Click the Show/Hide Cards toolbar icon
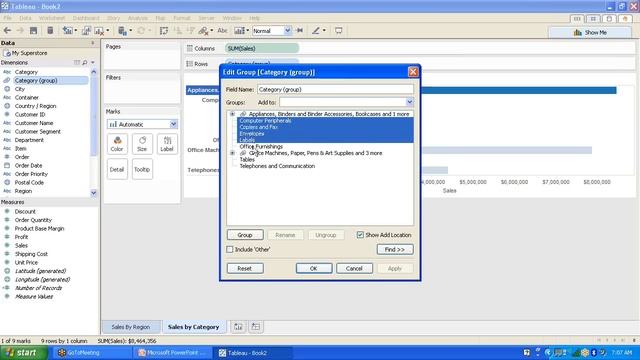640x360 pixels. tap(239, 31)
